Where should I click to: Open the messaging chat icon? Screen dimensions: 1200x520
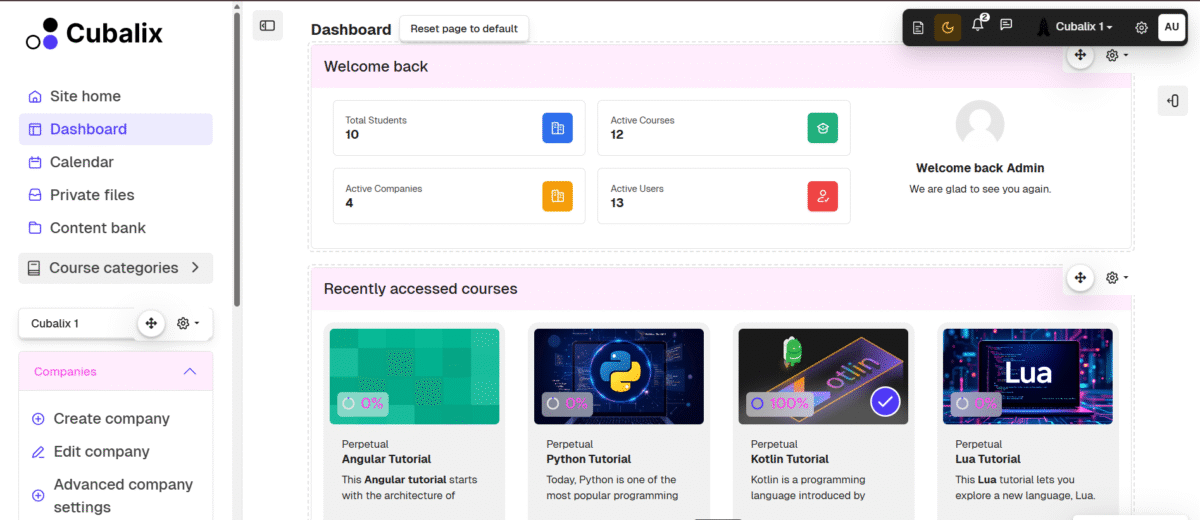pyautogui.click(x=1007, y=26)
